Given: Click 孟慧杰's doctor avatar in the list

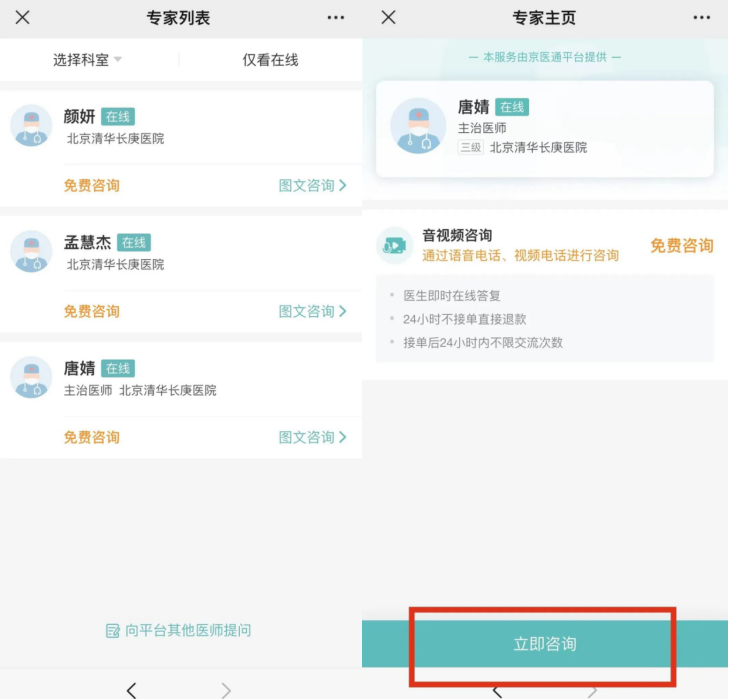Looking at the screenshot, I should 31,252.
